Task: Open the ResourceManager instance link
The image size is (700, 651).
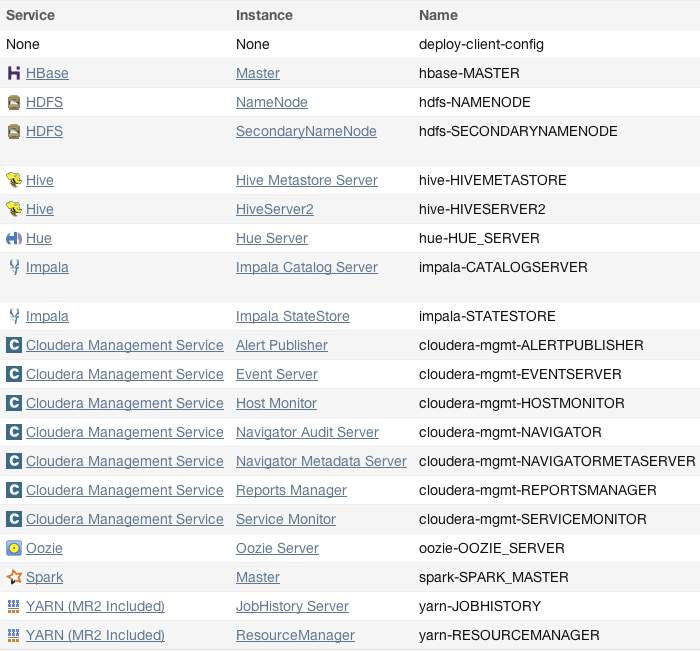Action: pos(295,635)
